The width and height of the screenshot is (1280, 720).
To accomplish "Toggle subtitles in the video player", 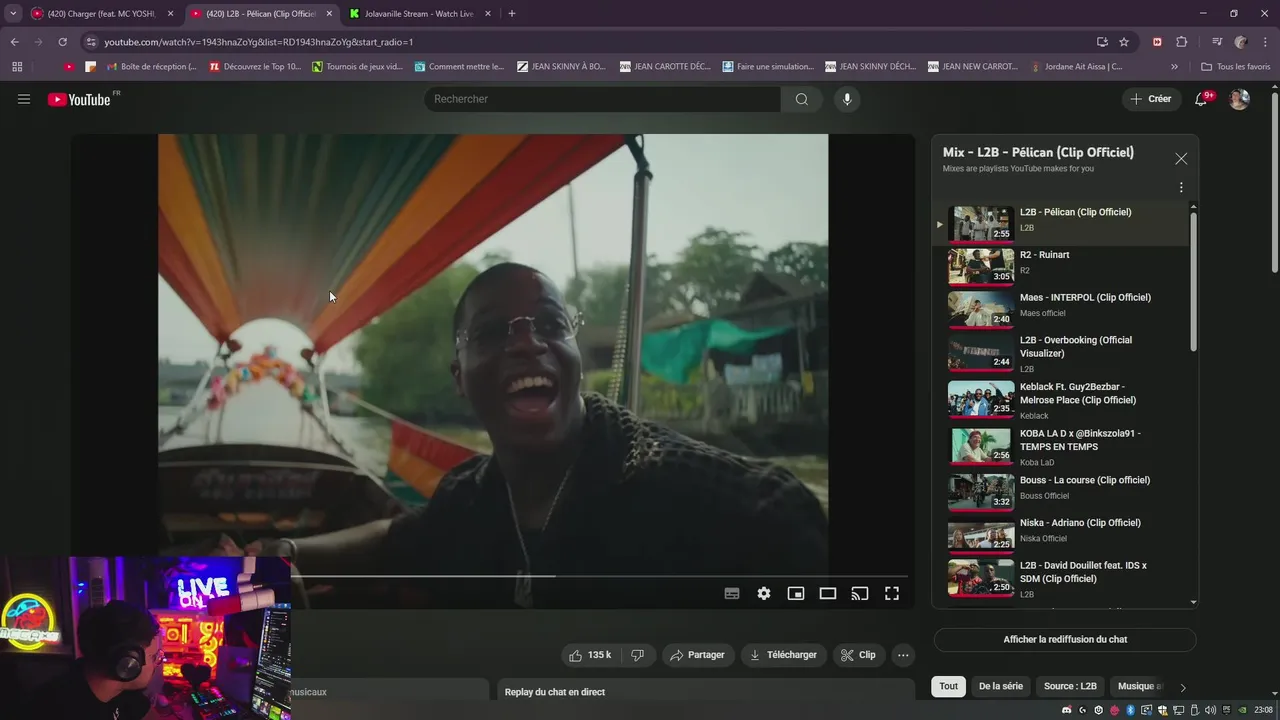I will pyautogui.click(x=732, y=593).
